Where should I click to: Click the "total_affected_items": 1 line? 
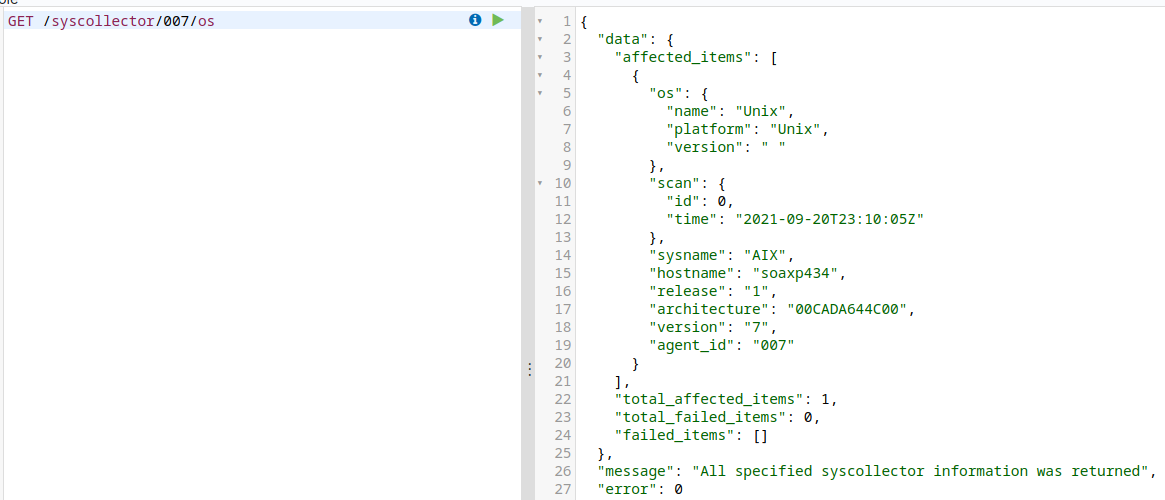tap(727, 399)
